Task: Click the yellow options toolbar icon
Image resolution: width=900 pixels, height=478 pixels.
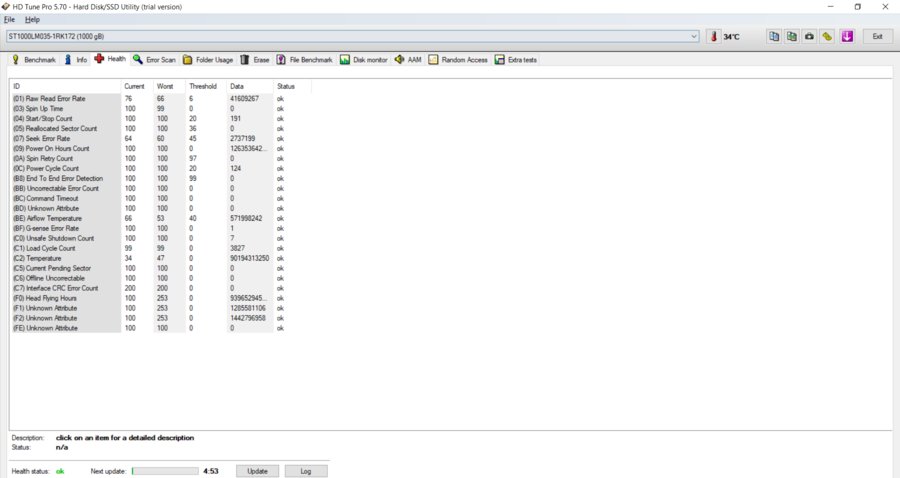Action: pyautogui.click(x=827, y=36)
